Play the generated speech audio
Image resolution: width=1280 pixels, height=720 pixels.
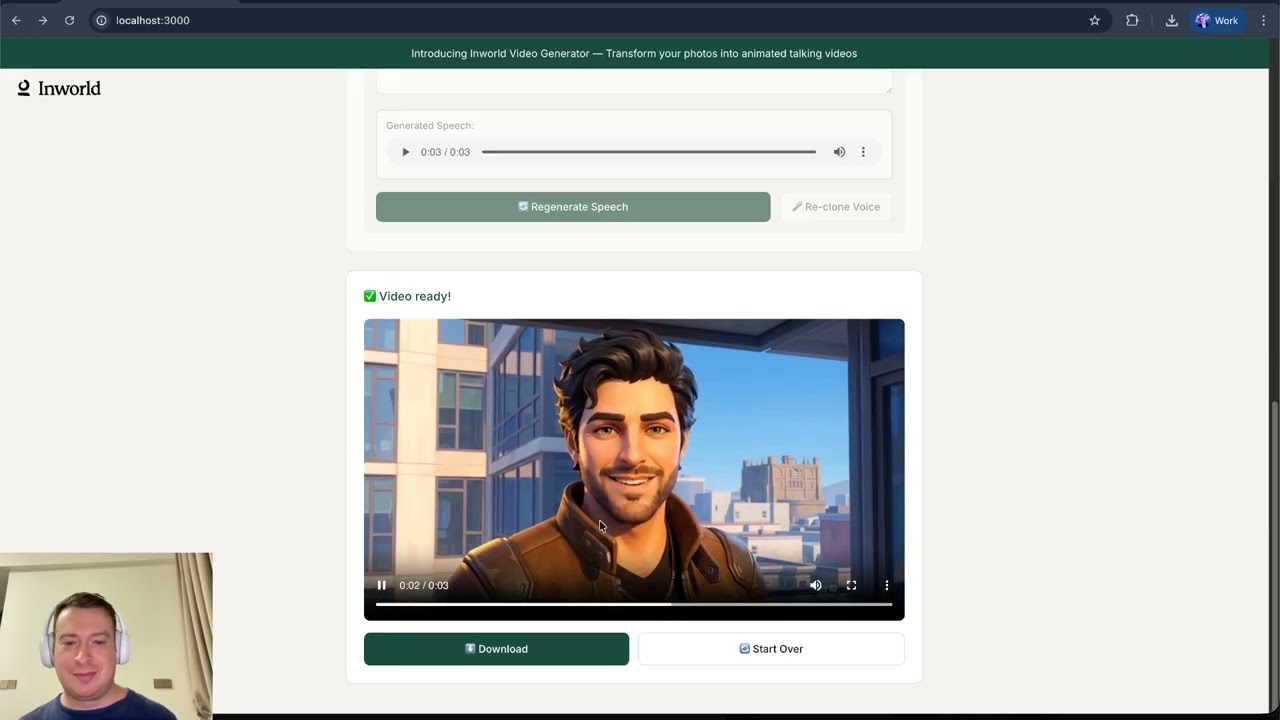coord(405,152)
